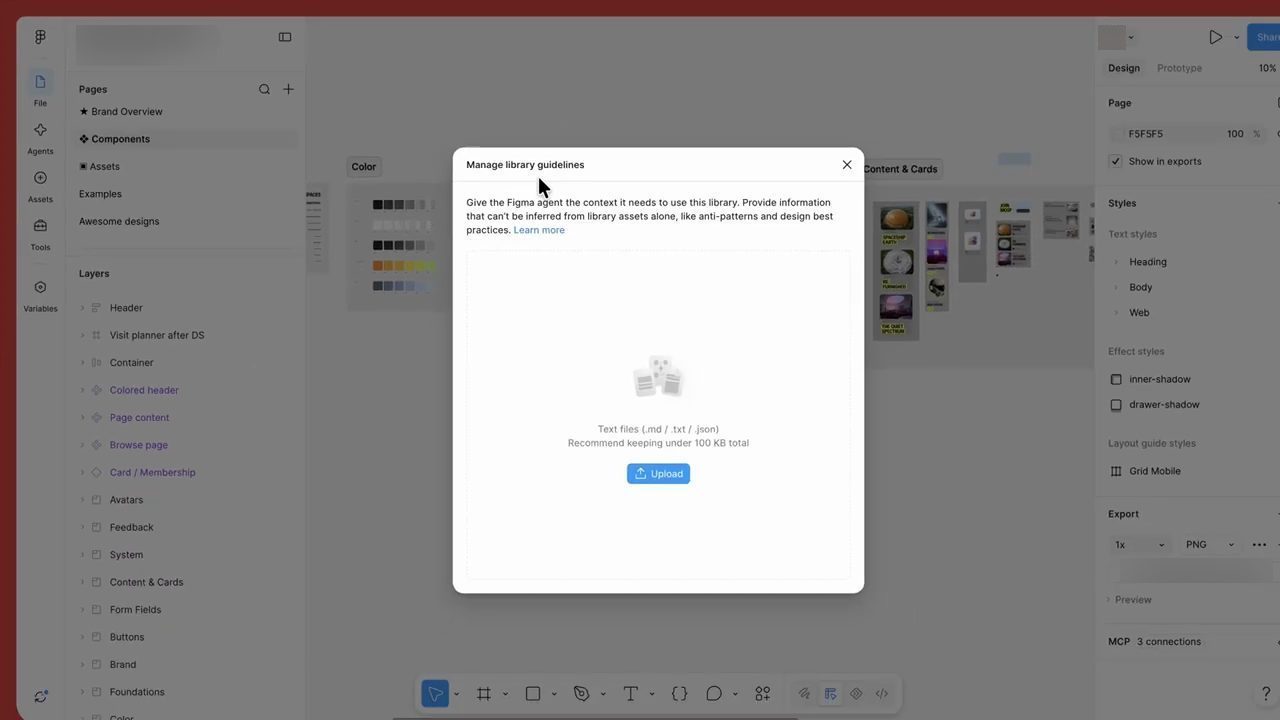
Task: Open the Awesome designs page
Action: tap(119, 221)
